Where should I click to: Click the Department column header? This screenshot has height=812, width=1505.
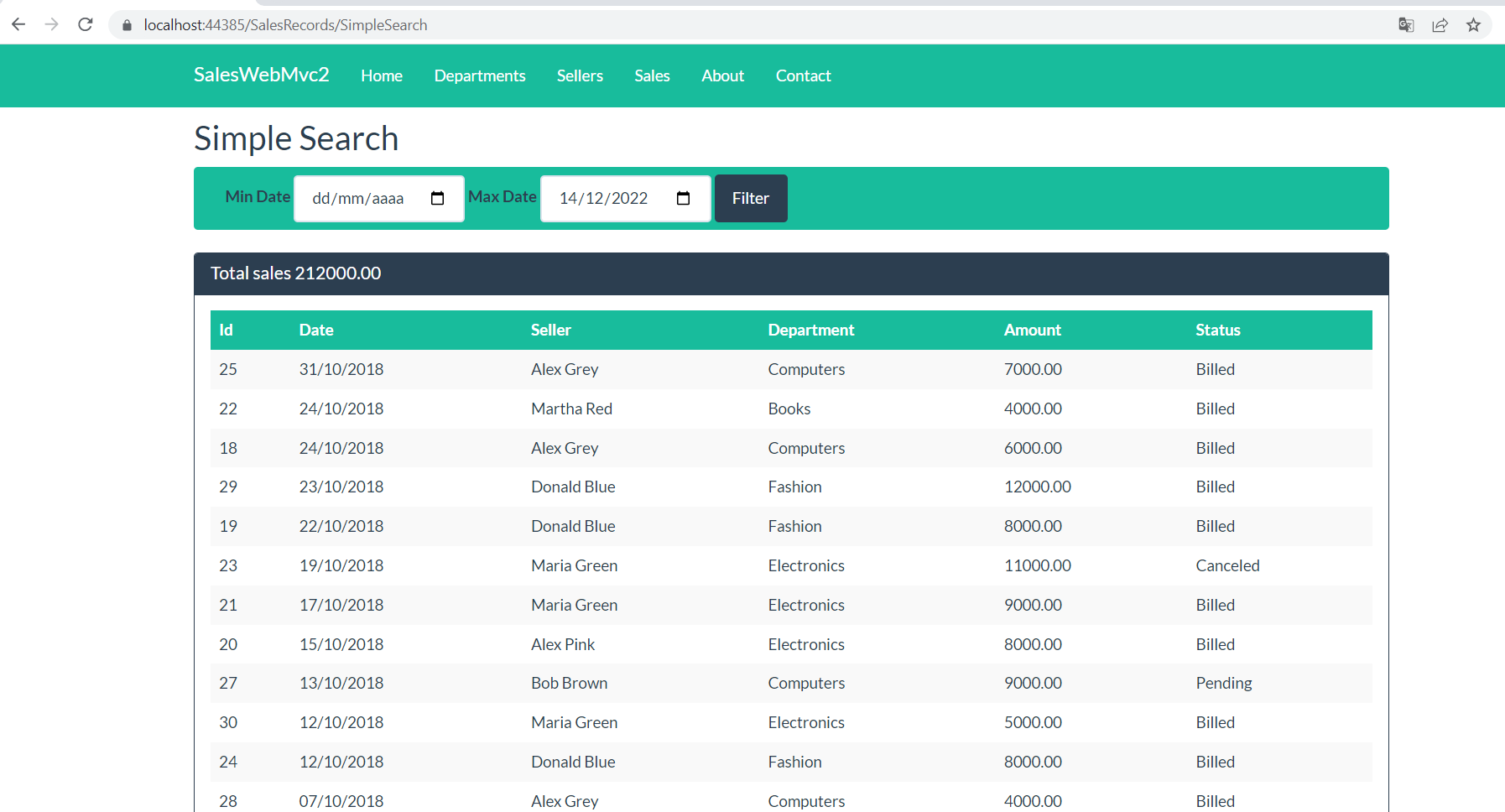[811, 330]
